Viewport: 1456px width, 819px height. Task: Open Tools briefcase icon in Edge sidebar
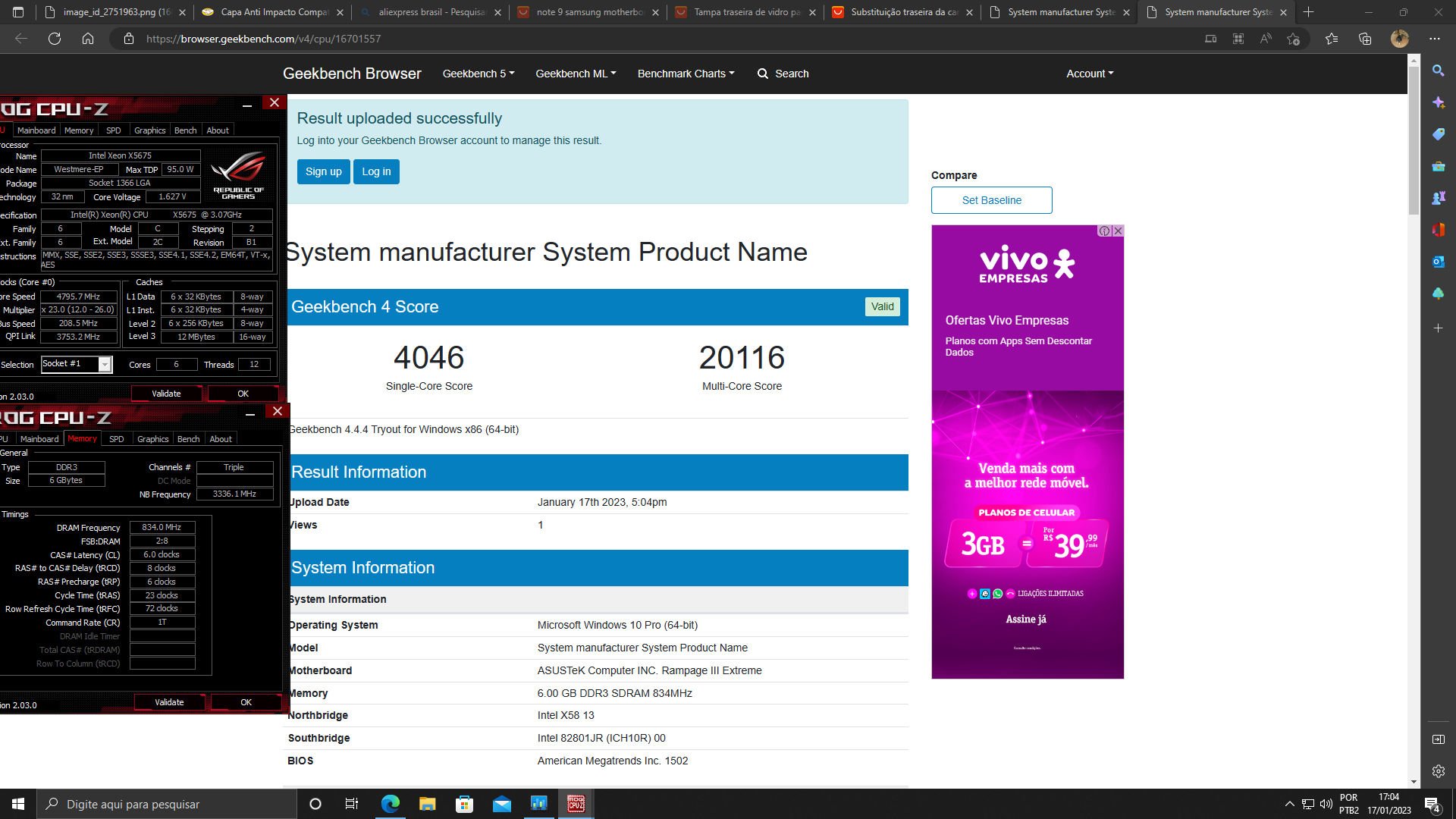1438,166
